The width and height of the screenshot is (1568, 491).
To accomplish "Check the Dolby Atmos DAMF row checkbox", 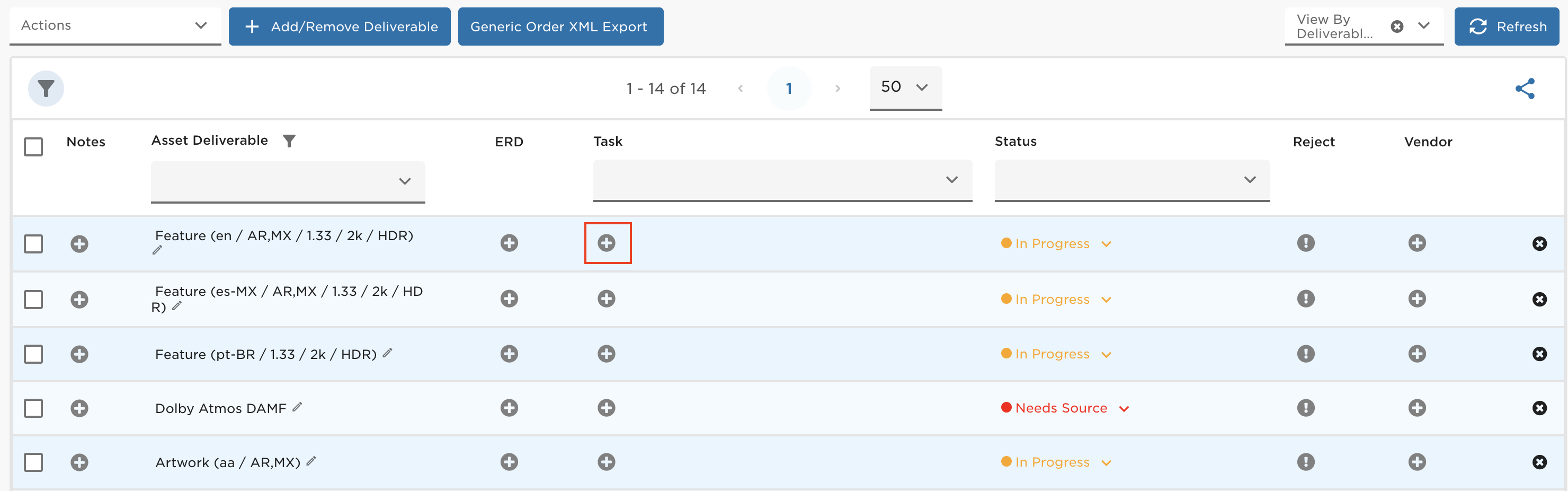I will tap(33, 408).
